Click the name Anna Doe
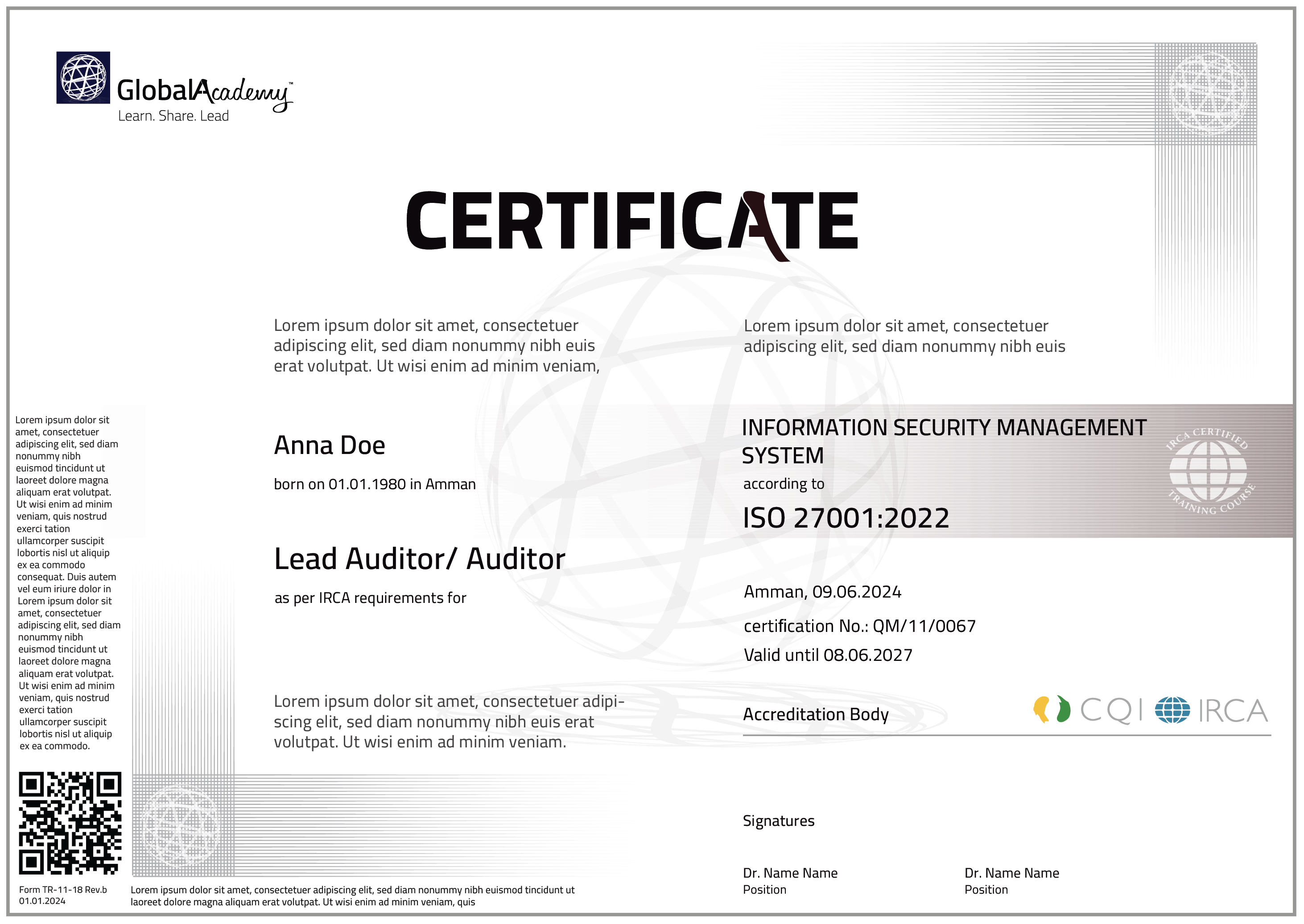1304x924 pixels. click(x=330, y=445)
